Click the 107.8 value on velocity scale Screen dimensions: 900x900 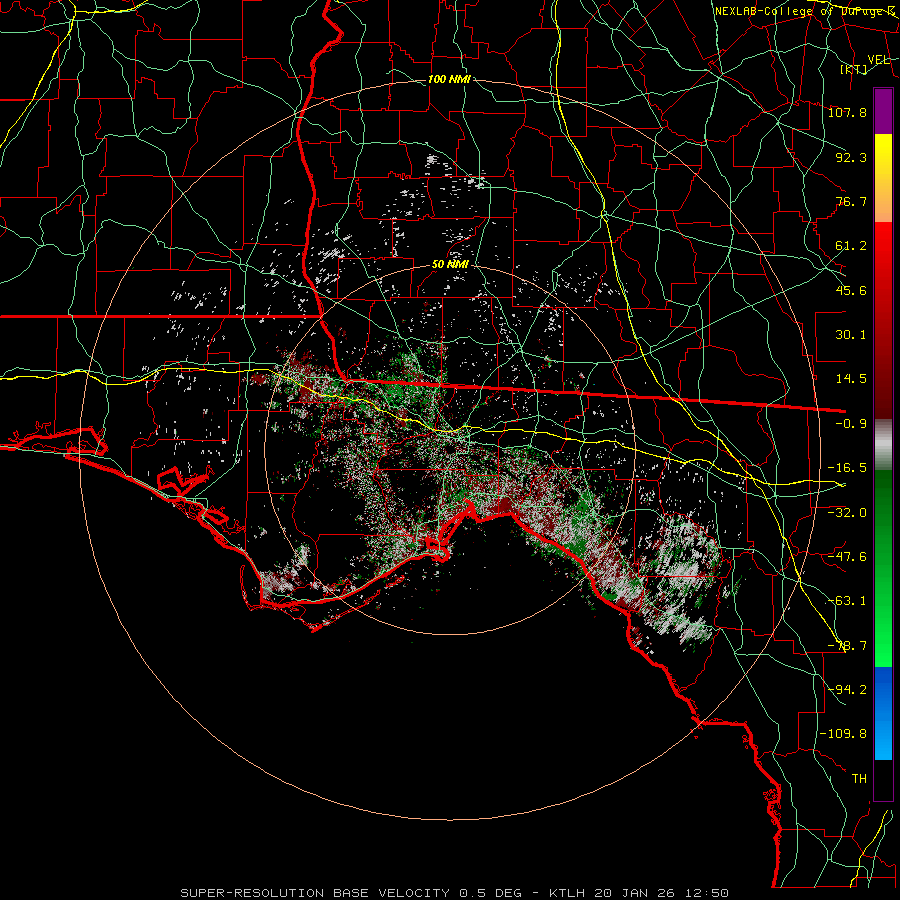pyautogui.click(x=847, y=112)
